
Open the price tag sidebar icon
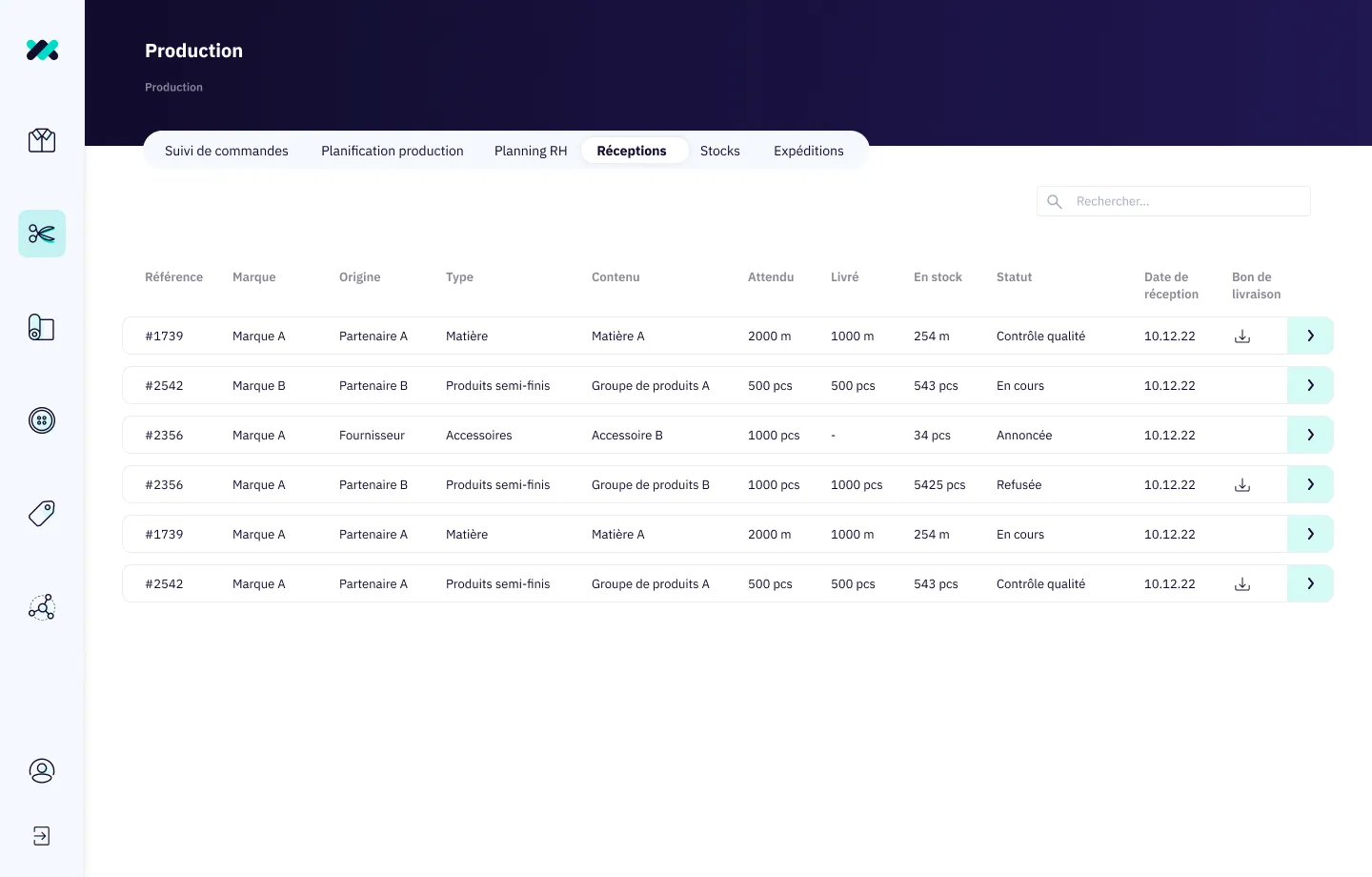pyautogui.click(x=42, y=514)
